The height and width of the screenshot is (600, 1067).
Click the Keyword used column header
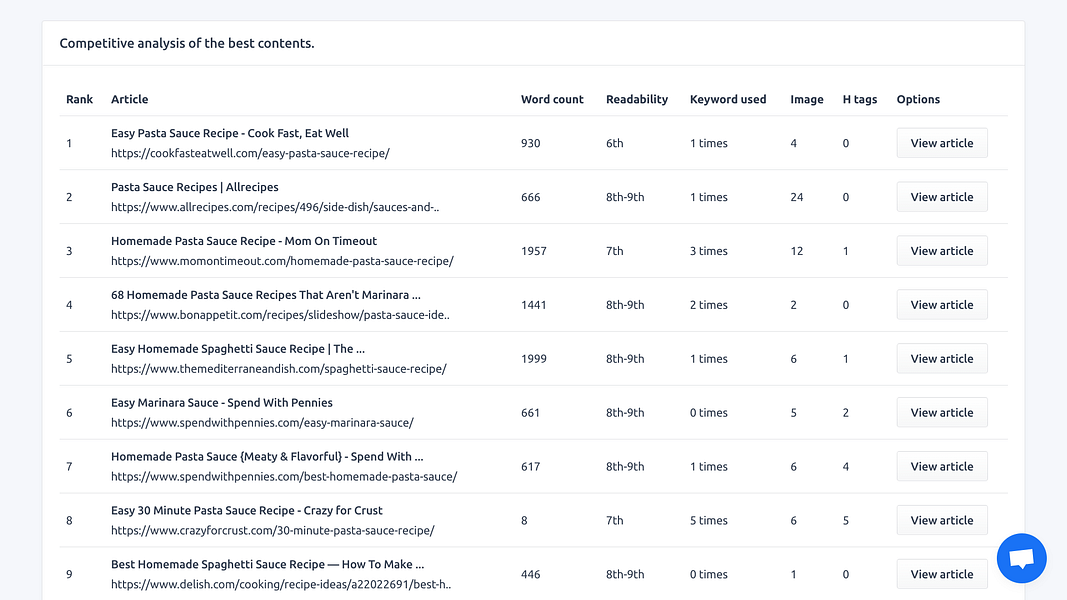point(728,99)
